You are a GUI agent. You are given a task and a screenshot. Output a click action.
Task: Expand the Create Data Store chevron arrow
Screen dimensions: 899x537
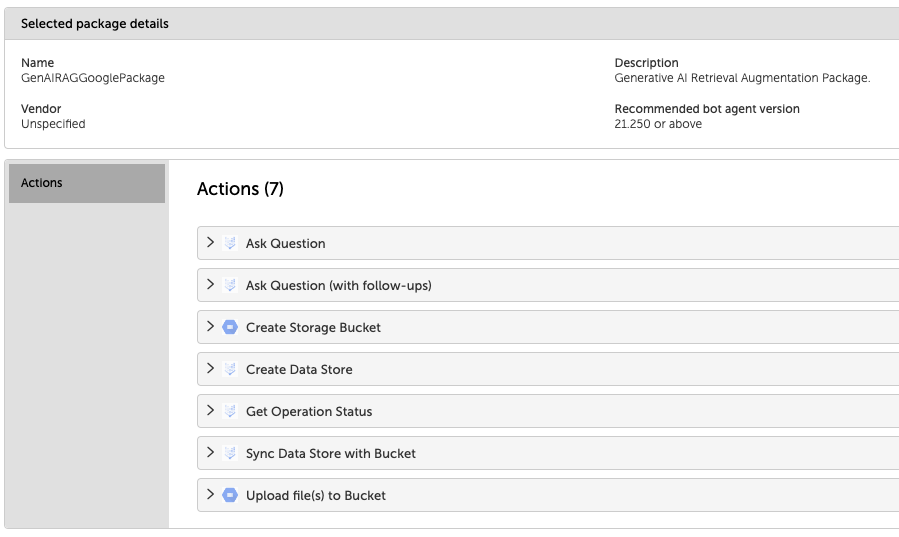(210, 369)
